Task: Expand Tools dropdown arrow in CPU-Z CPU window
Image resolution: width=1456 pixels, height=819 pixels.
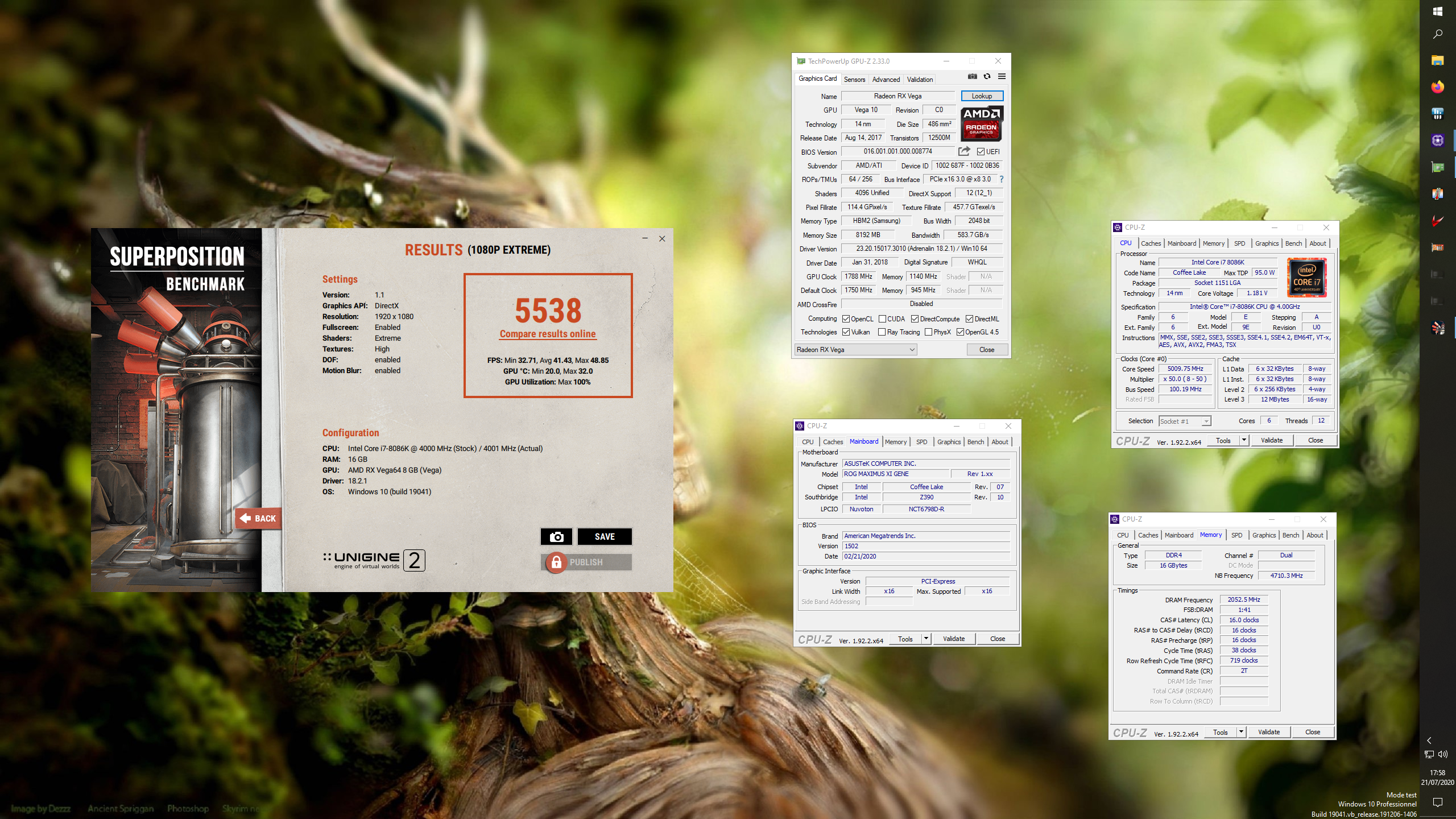Action: (x=1244, y=440)
